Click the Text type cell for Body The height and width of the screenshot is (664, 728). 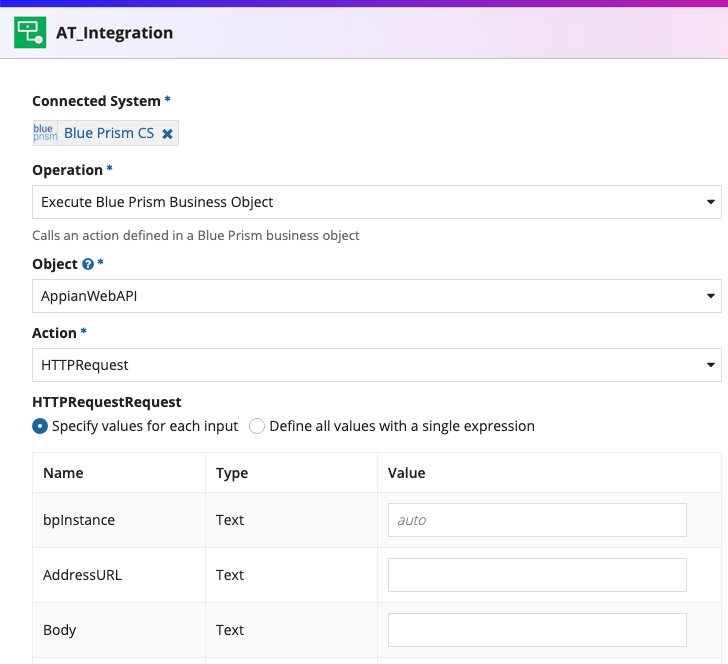(291, 630)
